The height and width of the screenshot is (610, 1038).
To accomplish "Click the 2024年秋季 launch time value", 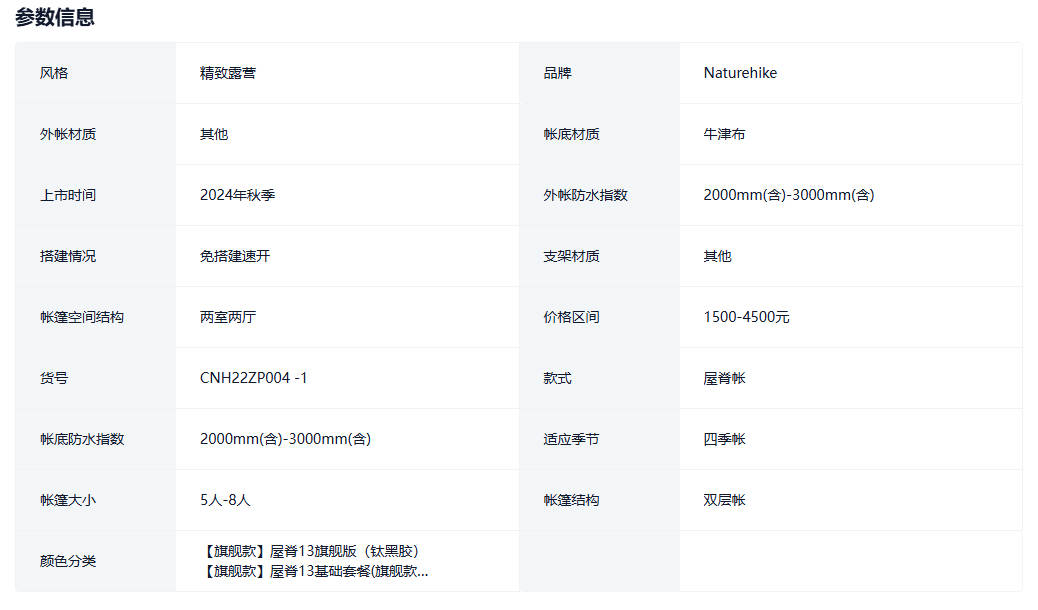I will pos(237,195).
